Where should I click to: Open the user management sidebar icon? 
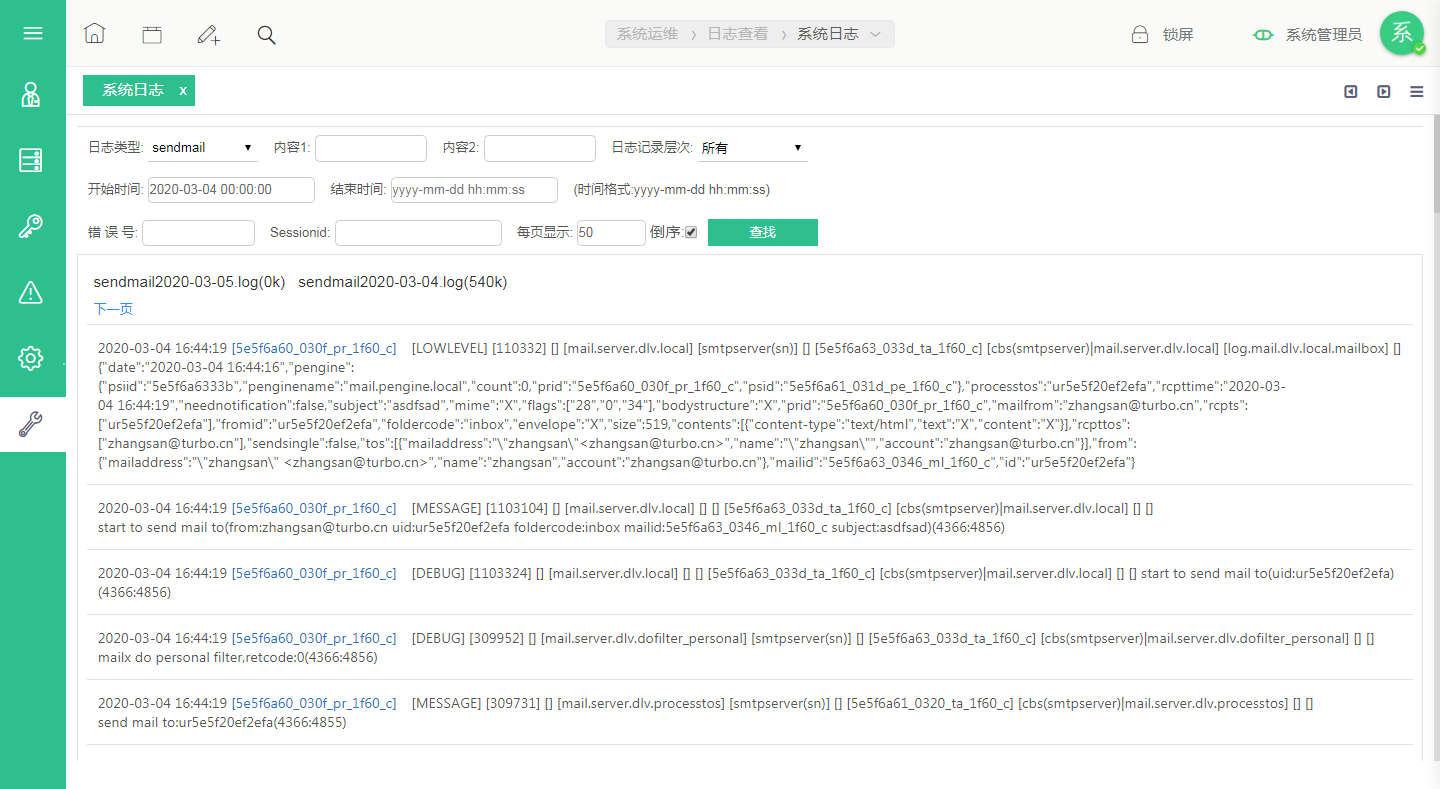click(31, 95)
